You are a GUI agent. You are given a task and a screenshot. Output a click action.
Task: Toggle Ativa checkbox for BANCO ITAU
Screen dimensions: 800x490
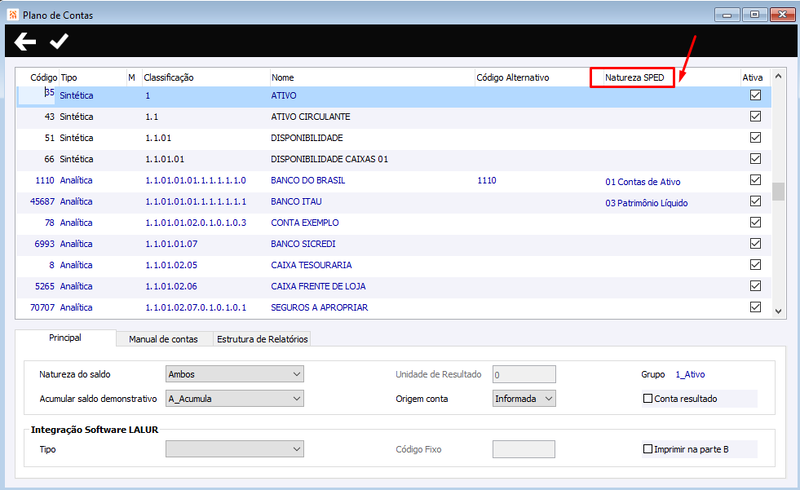pos(755,201)
